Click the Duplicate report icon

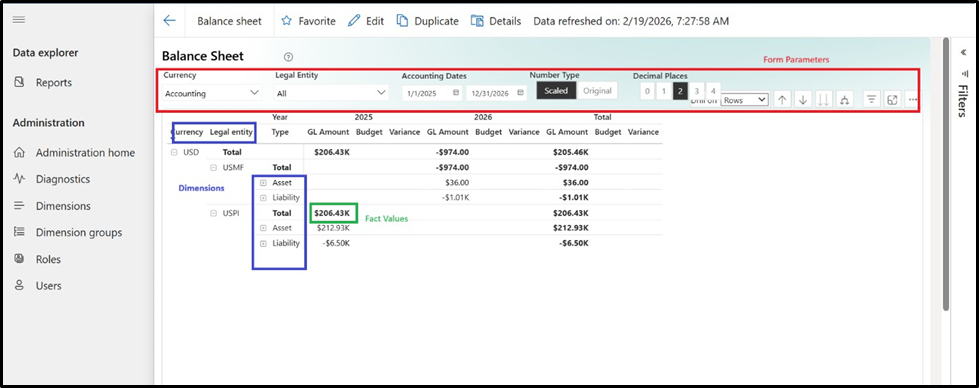click(x=403, y=21)
